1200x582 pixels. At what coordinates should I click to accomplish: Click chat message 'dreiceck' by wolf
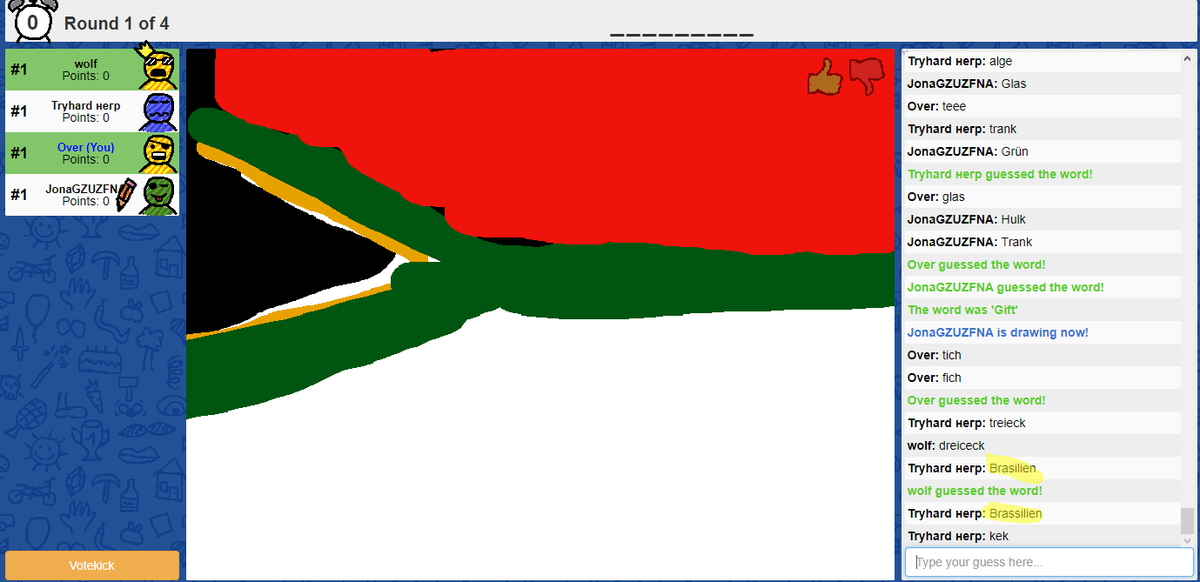pyautogui.click(x=962, y=445)
